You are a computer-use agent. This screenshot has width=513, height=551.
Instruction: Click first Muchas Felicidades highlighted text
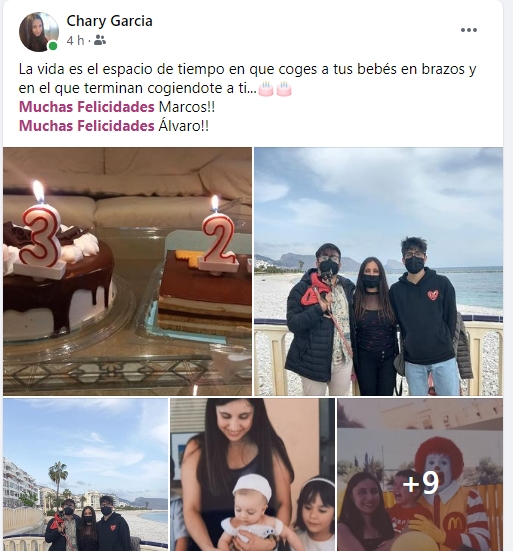[x=86, y=107]
